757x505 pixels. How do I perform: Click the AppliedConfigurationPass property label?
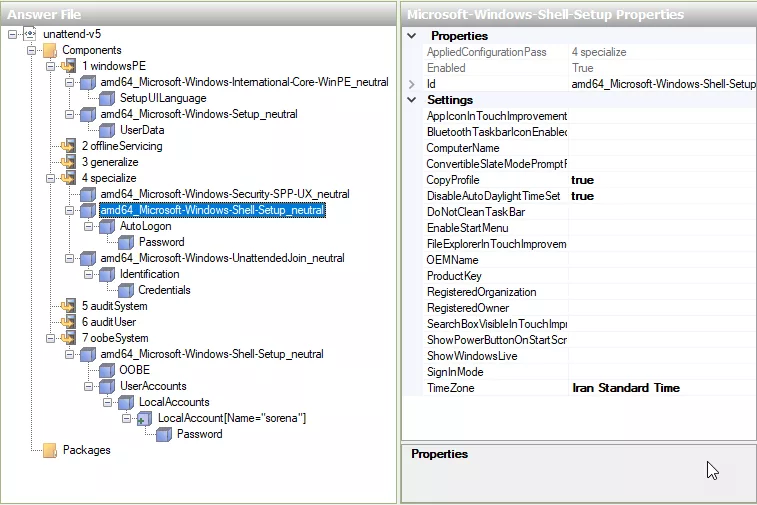[x=486, y=52]
